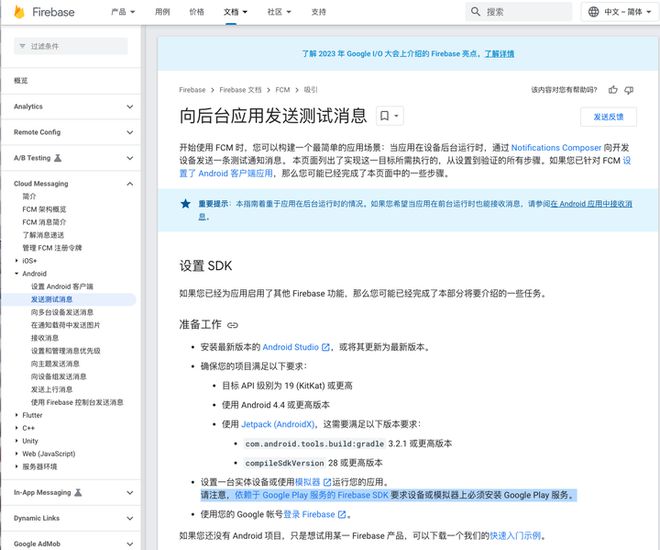This screenshot has width=660, height=550.
Task: Click into the 搜索 search field
Action: (x=519, y=12)
